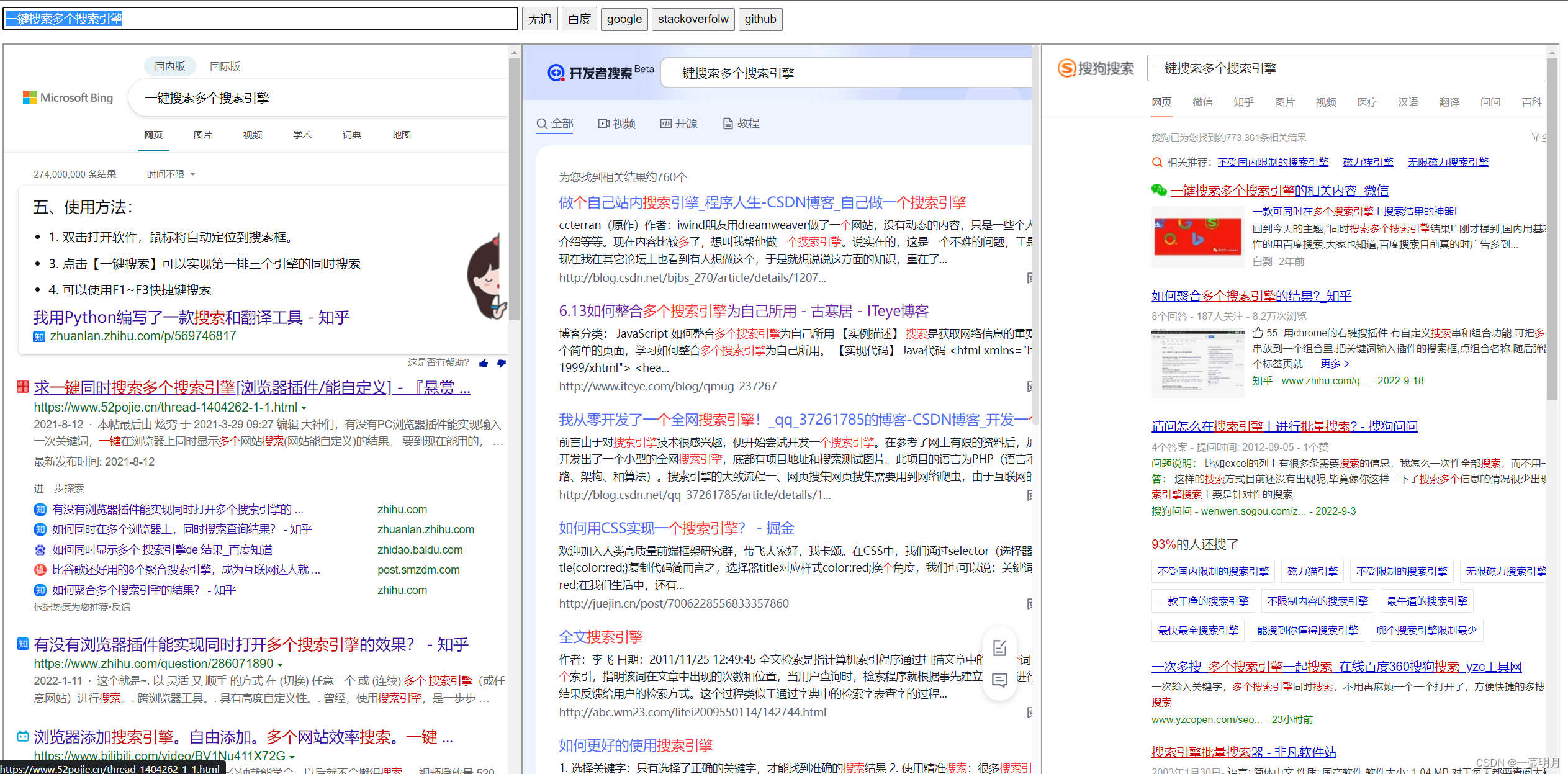
Task: Focus the top multi-engine search input
Action: pyautogui.click(x=261, y=19)
